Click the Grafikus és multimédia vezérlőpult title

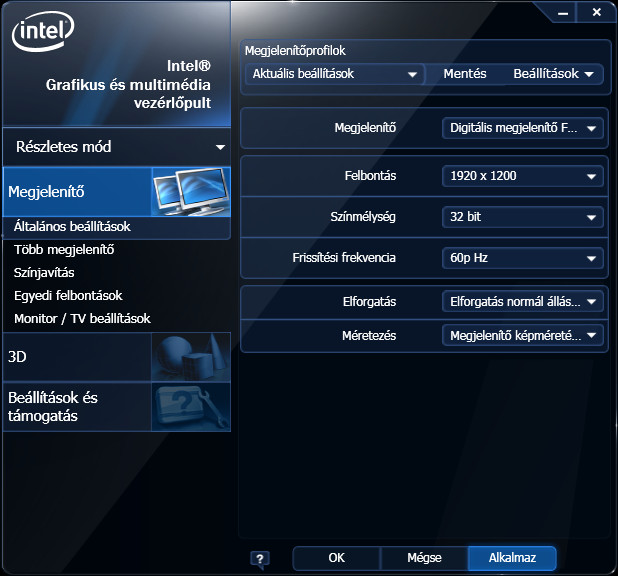click(x=128, y=94)
